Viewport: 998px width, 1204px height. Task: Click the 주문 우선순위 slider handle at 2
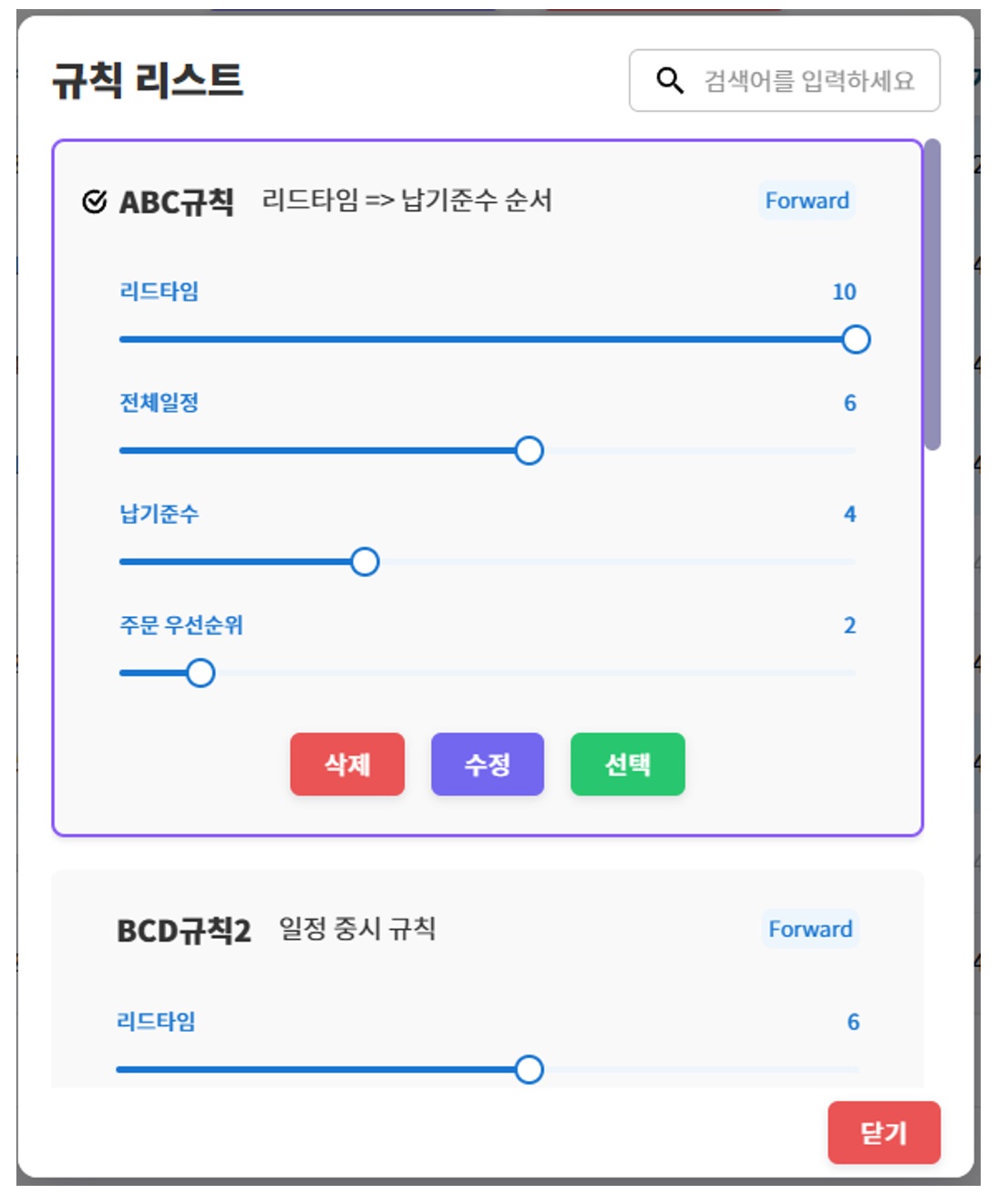(201, 674)
